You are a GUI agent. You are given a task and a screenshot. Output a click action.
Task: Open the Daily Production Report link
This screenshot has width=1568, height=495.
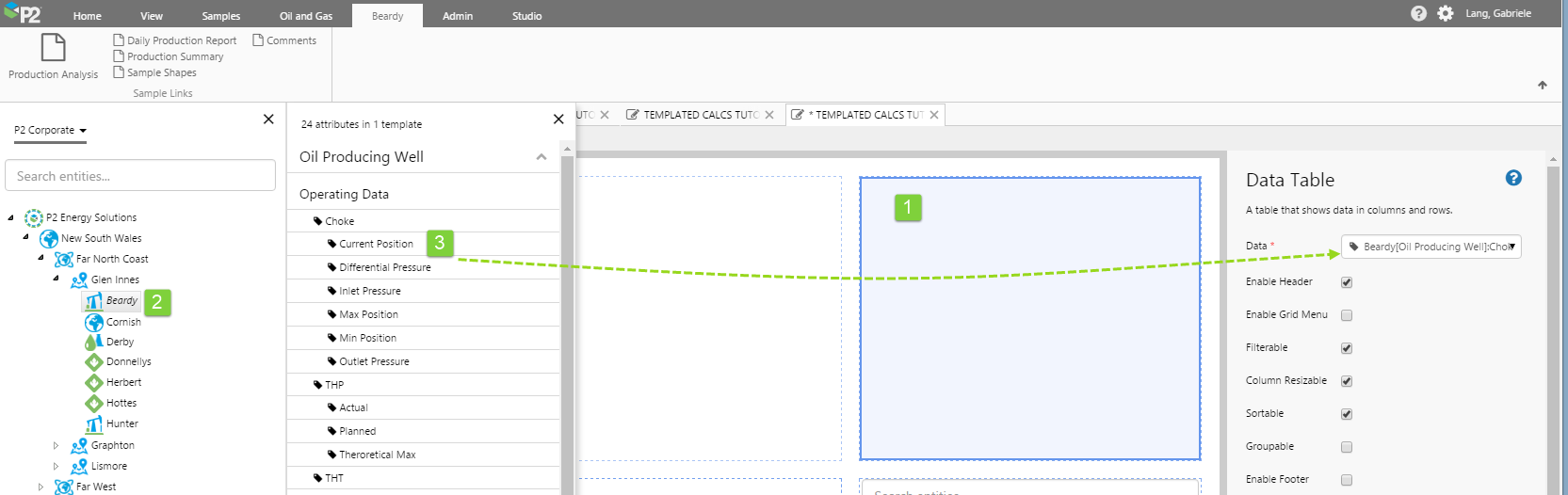point(181,40)
